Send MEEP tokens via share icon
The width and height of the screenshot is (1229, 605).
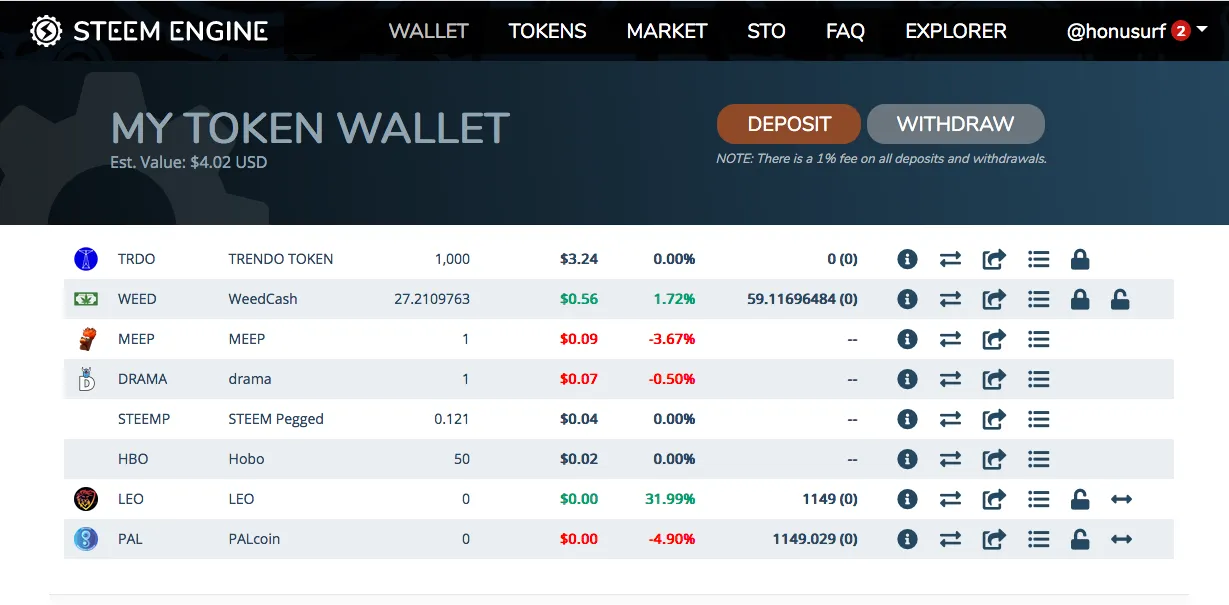pos(994,339)
